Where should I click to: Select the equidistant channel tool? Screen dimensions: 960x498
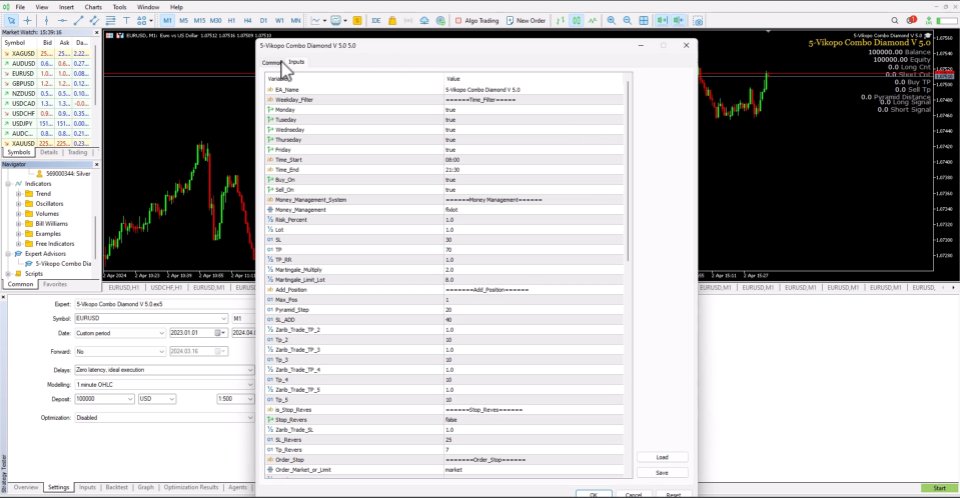click(94, 20)
